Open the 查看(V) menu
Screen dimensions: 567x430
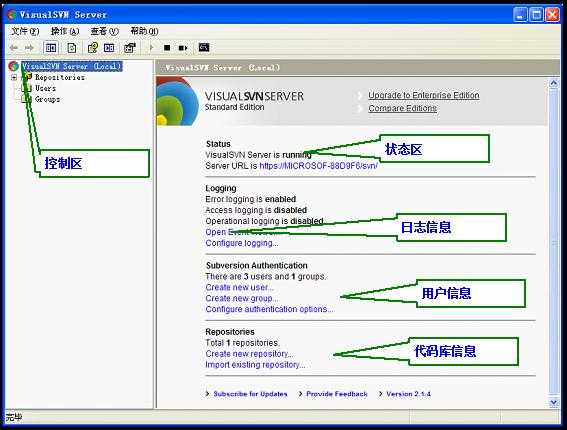[105, 31]
